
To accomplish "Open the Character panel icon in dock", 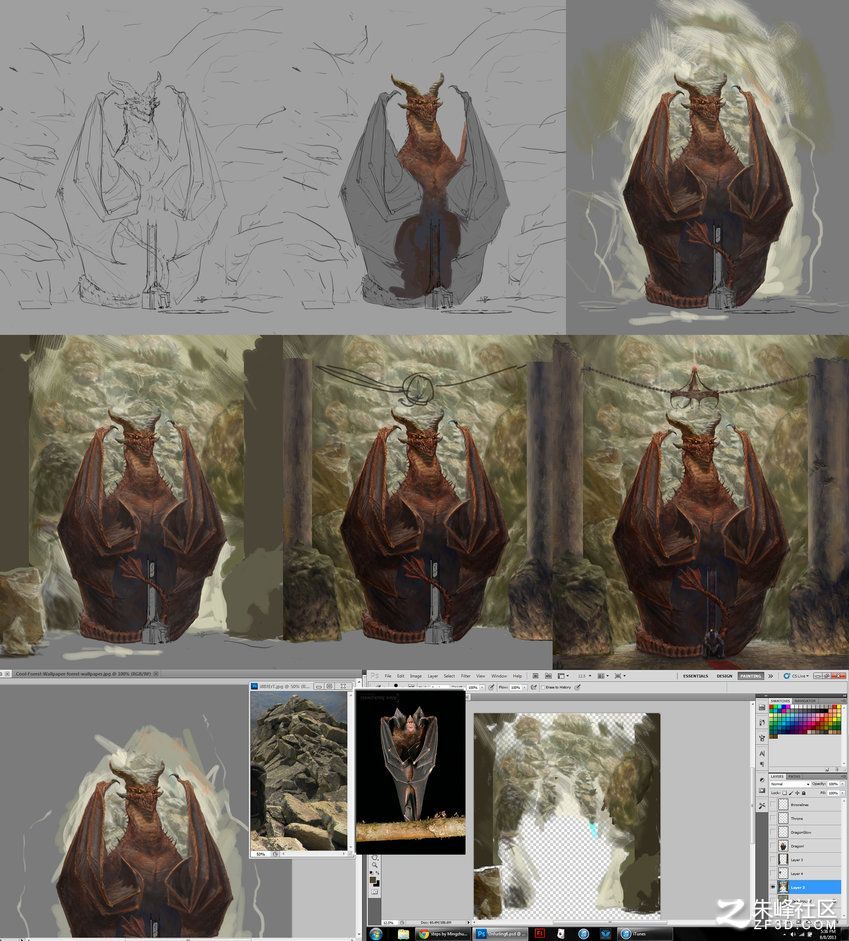I will 762,753.
